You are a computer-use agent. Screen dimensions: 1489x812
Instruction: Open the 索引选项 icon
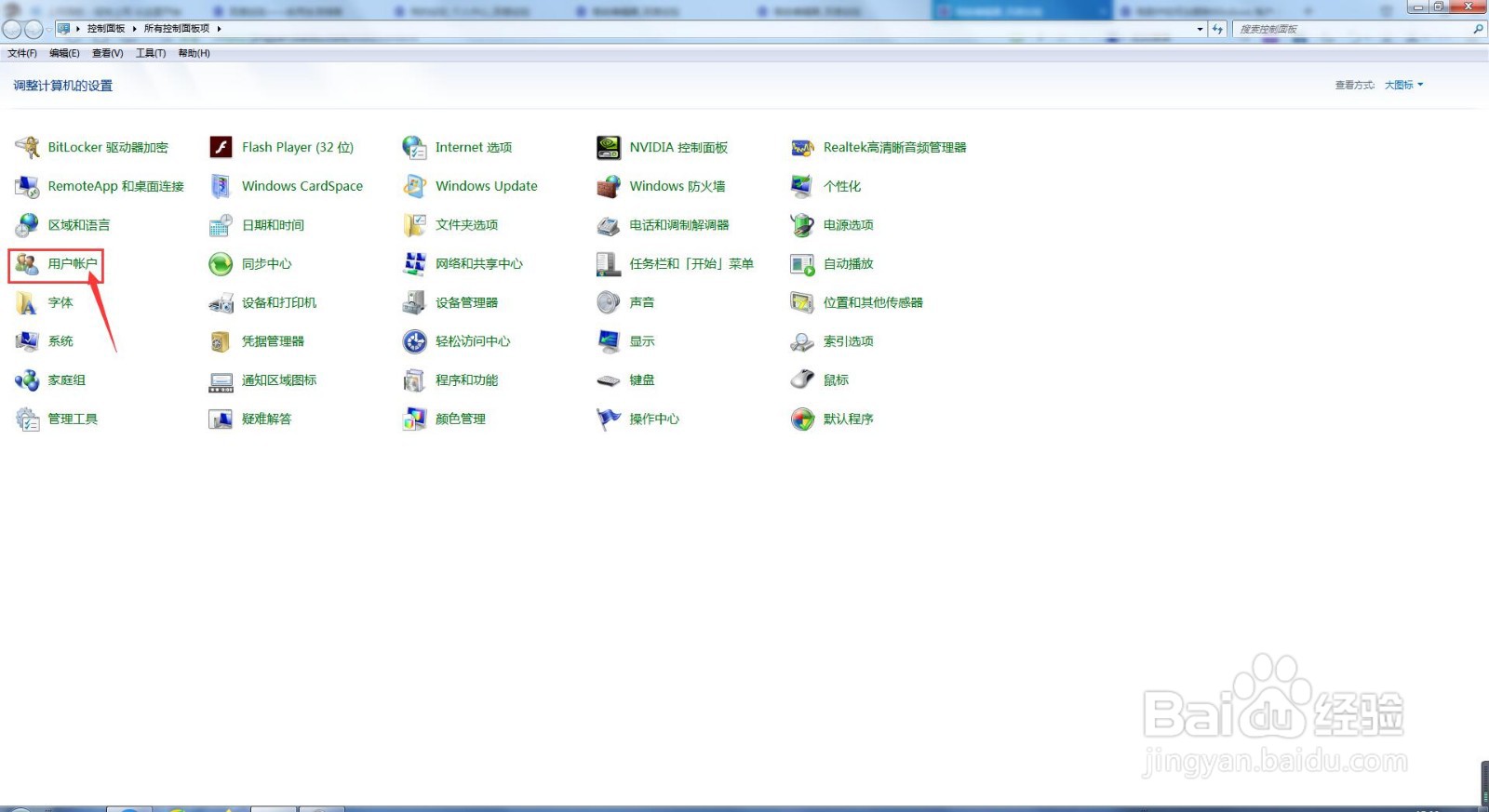[802, 341]
